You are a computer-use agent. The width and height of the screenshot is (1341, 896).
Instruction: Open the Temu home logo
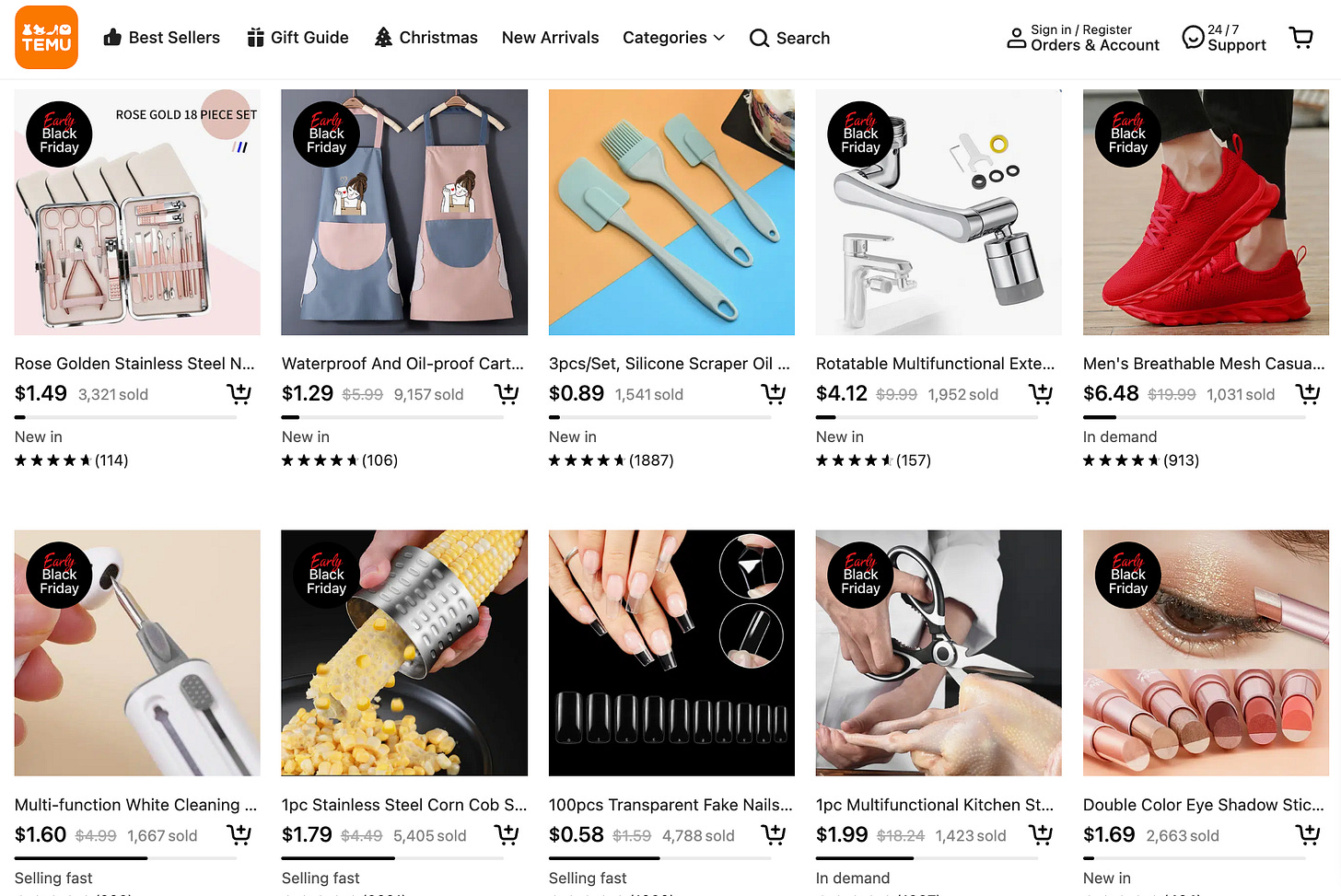pyautogui.click(x=46, y=38)
